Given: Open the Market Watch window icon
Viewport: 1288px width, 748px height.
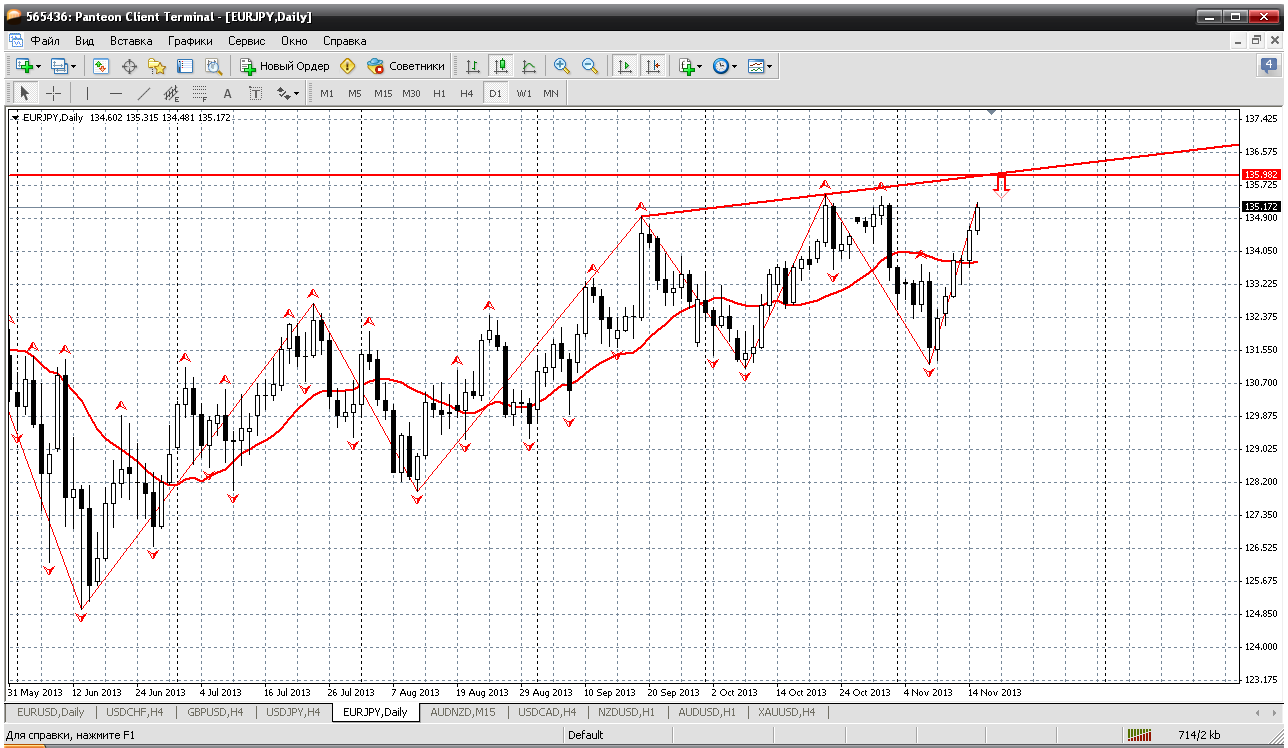Looking at the screenshot, I should point(101,66).
